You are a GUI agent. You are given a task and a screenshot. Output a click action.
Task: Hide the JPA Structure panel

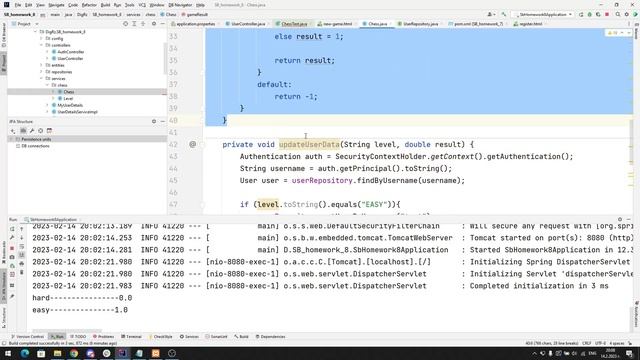[x=162, y=122]
